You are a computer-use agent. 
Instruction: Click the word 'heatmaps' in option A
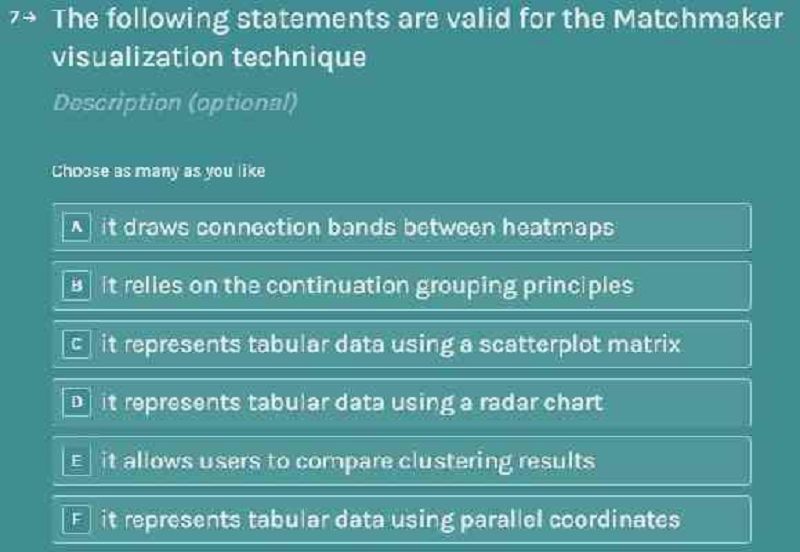(558, 228)
